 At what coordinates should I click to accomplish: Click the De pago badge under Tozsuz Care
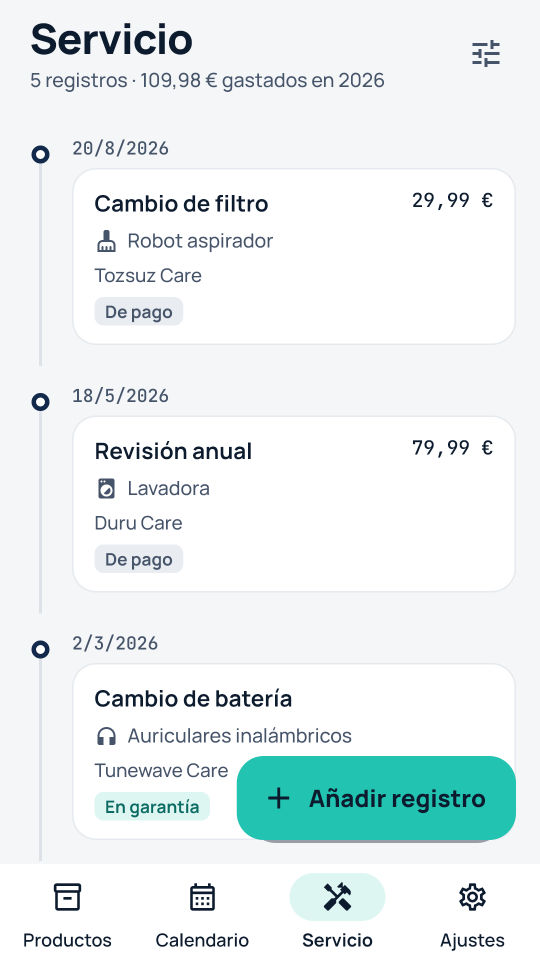138,312
